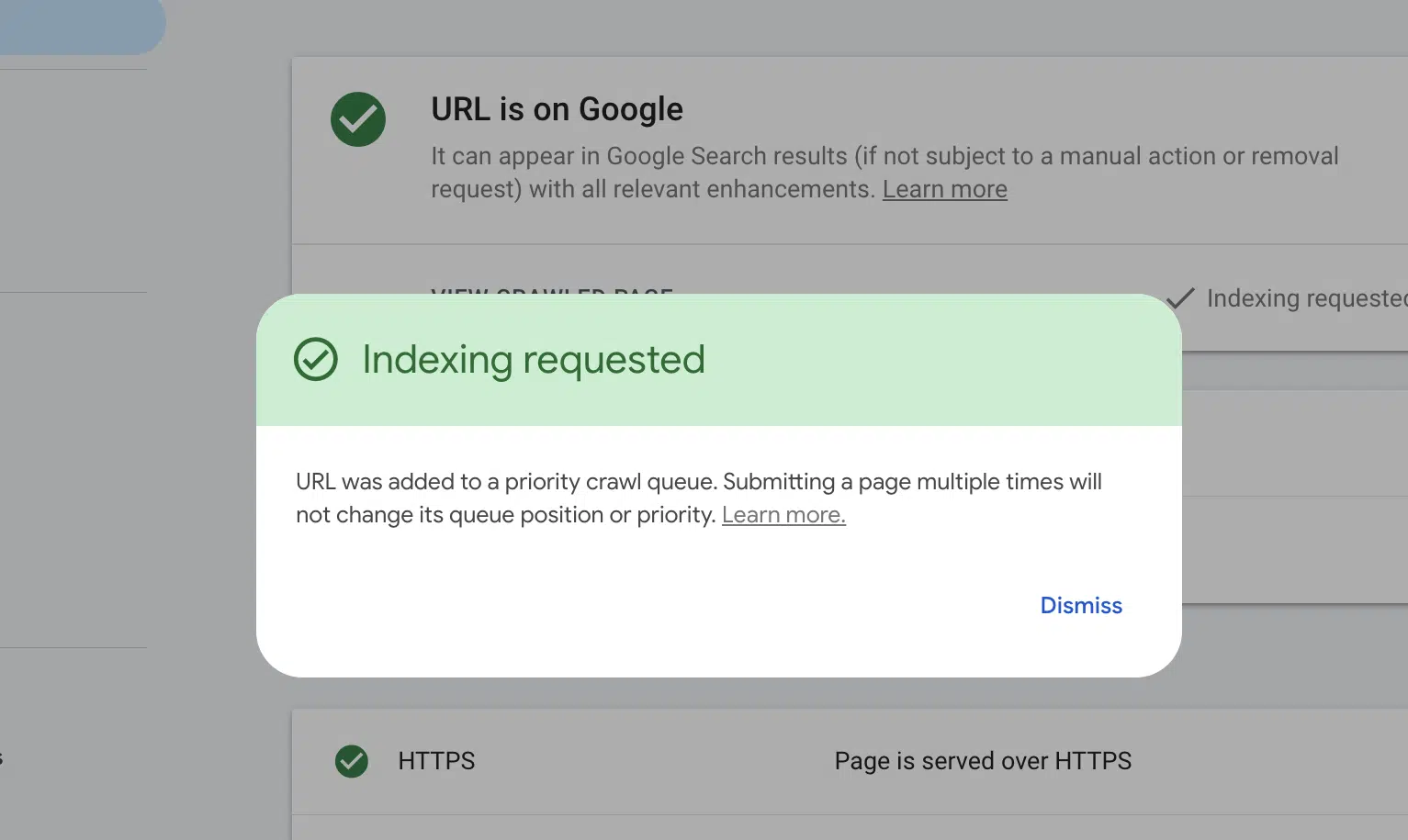Open the "Learn more." link about crawl queue priority

[783, 514]
